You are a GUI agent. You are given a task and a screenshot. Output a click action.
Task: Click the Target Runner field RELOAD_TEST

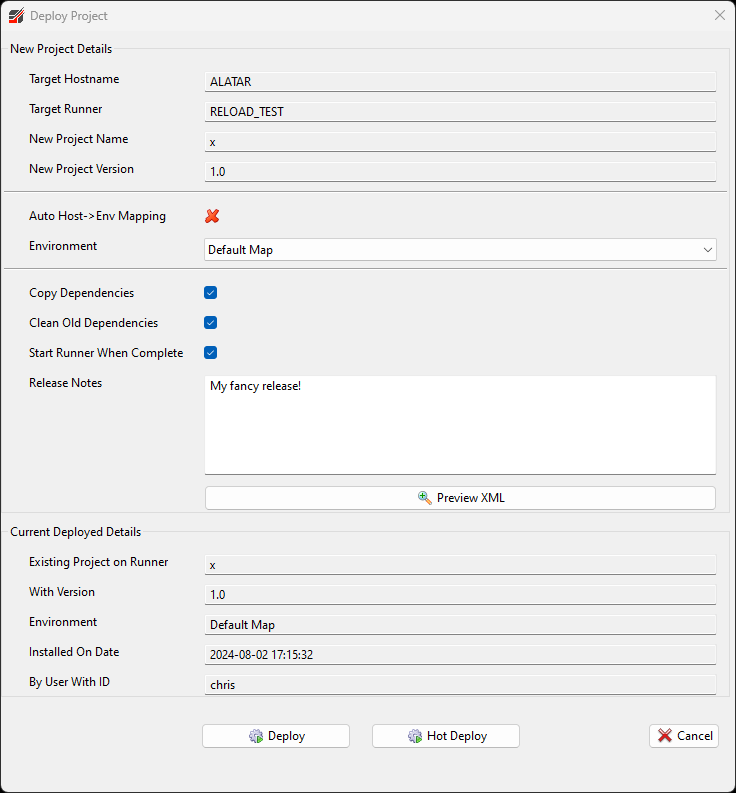[x=460, y=112]
